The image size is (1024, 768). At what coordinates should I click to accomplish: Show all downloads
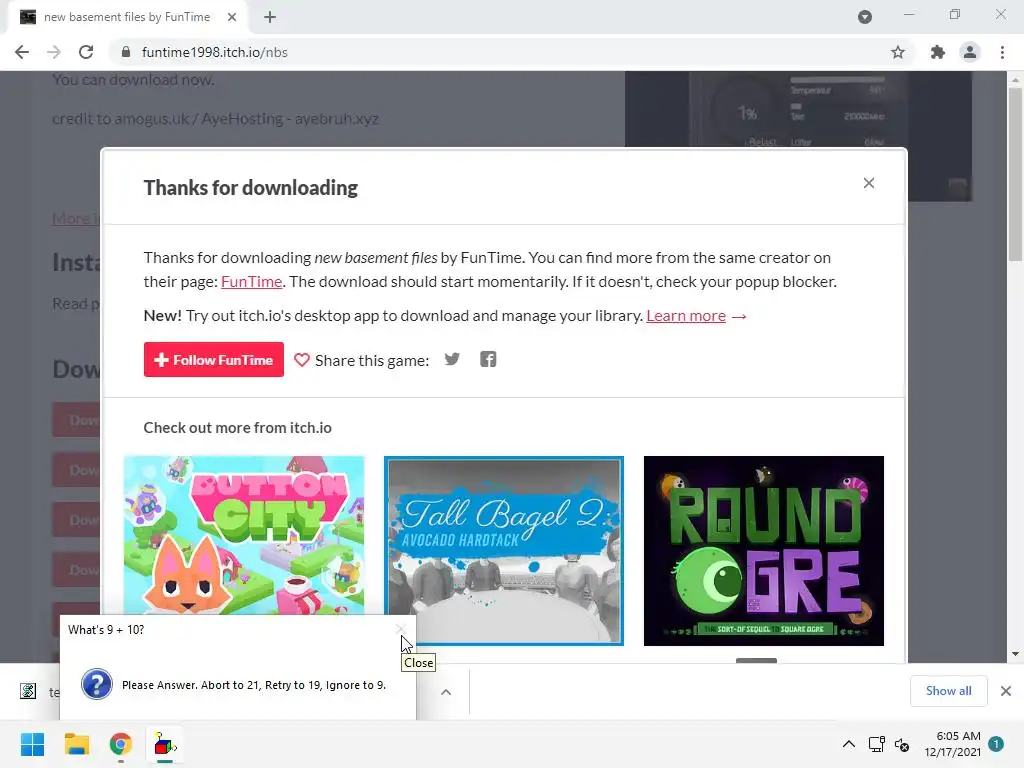tap(948, 691)
